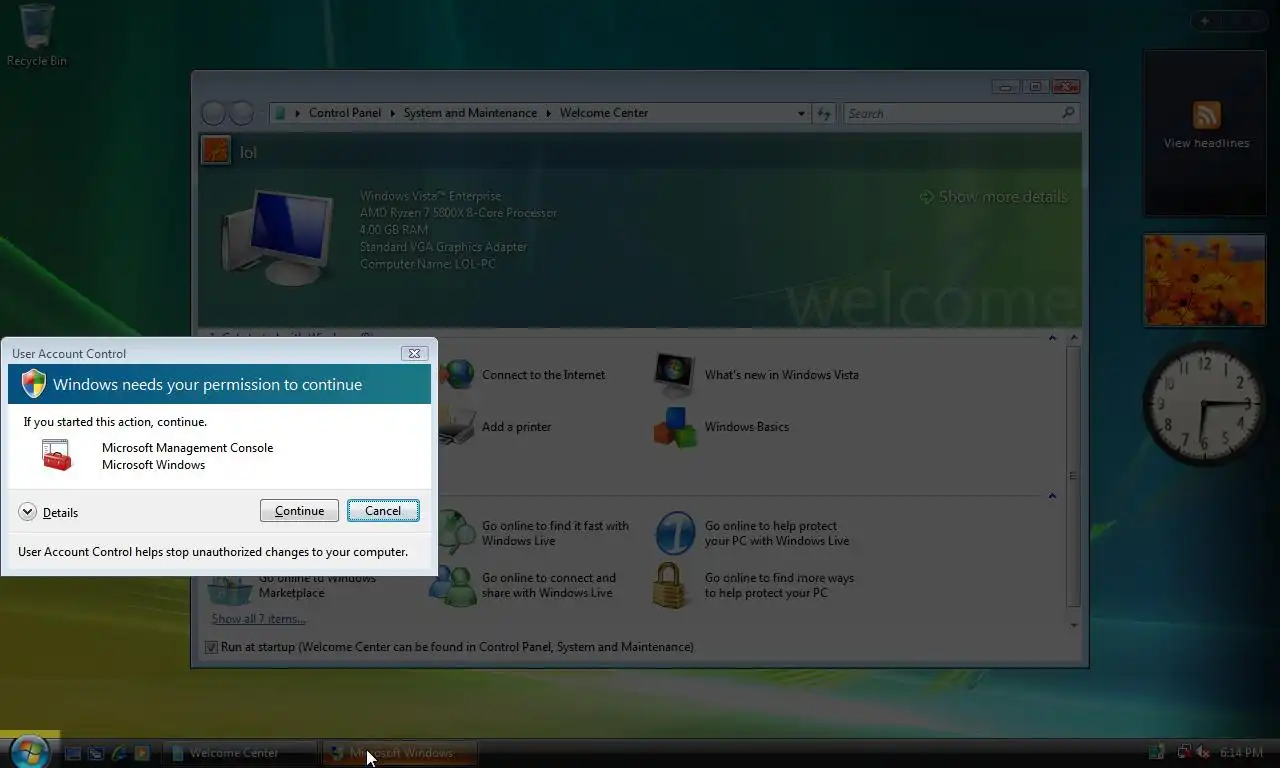Click Show all 7 items link
This screenshot has width=1280, height=768.
[258, 619]
